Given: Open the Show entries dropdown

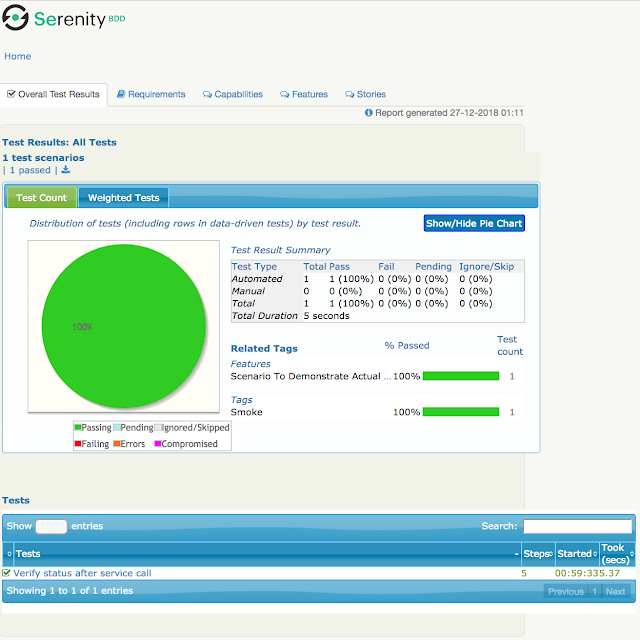Looking at the screenshot, I should click(51, 526).
